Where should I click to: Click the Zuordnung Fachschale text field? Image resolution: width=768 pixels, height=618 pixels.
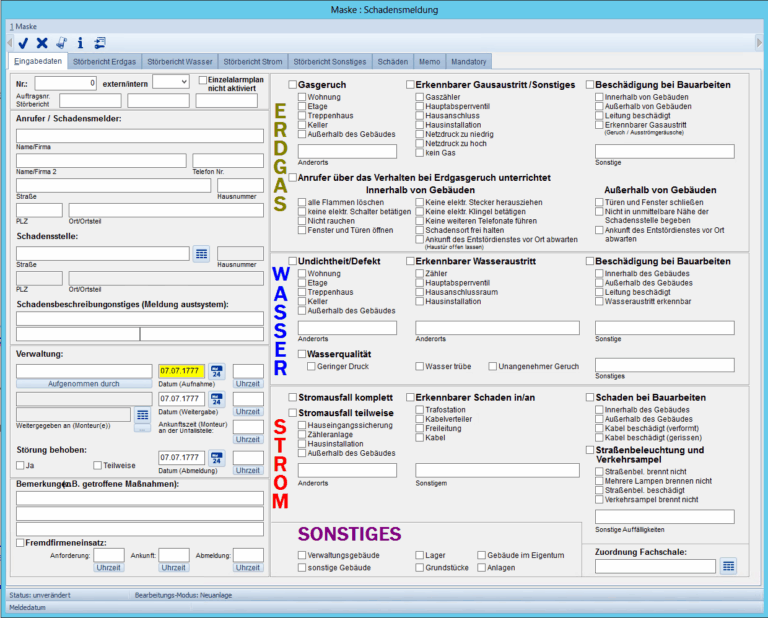click(655, 567)
